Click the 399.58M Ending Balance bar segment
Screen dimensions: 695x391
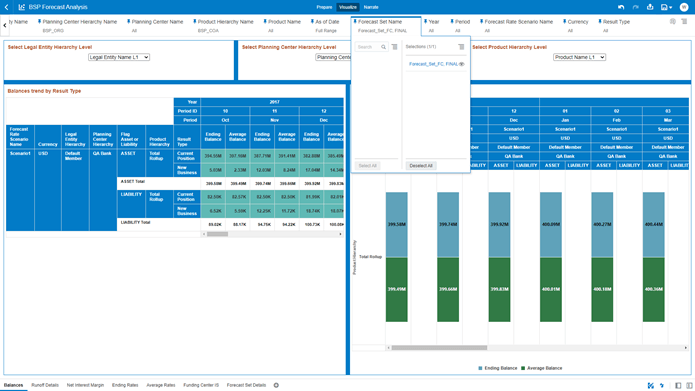397,225
